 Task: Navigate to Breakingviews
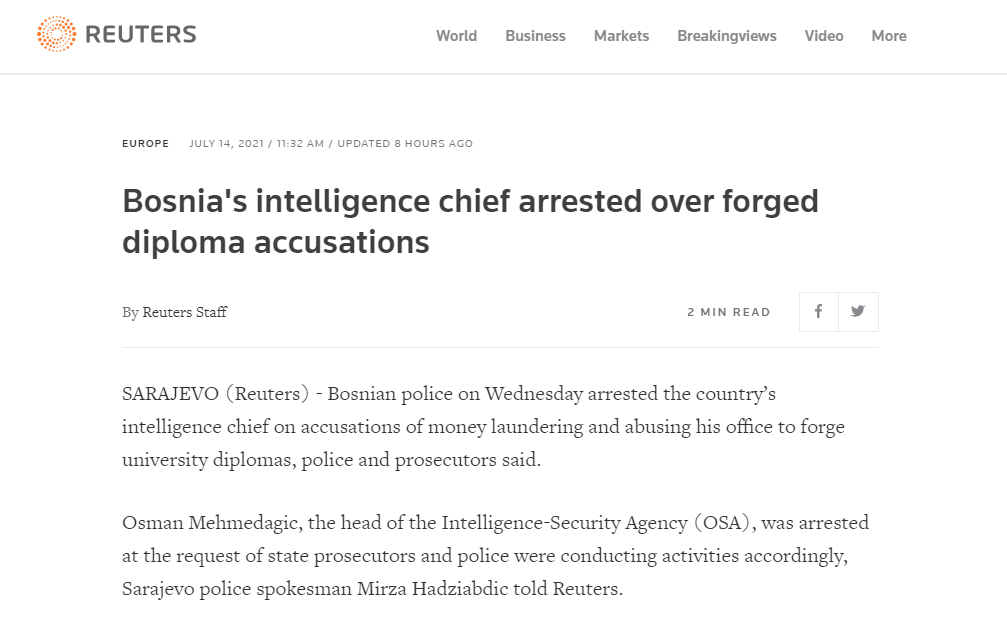click(726, 36)
